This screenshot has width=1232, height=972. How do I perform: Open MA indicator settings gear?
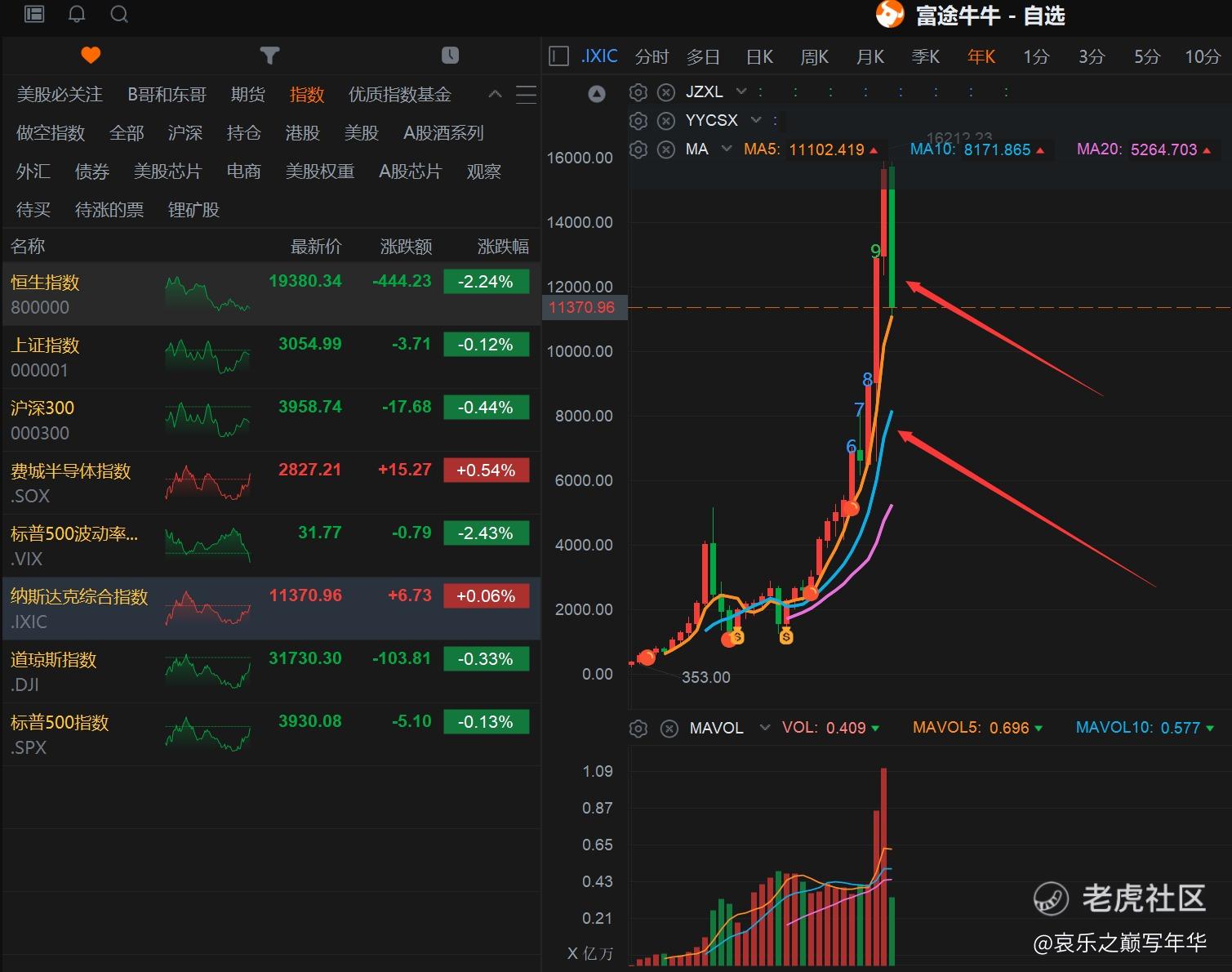point(638,149)
